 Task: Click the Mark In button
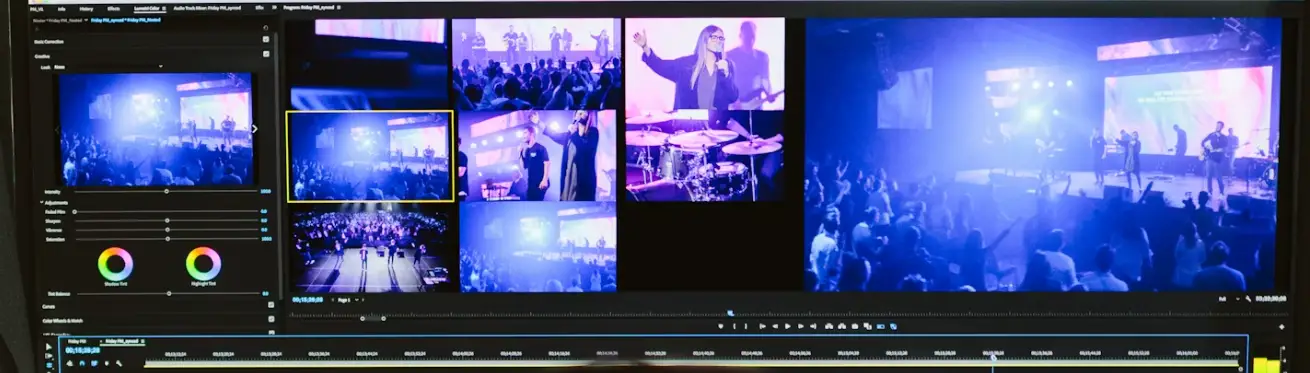pos(734,326)
